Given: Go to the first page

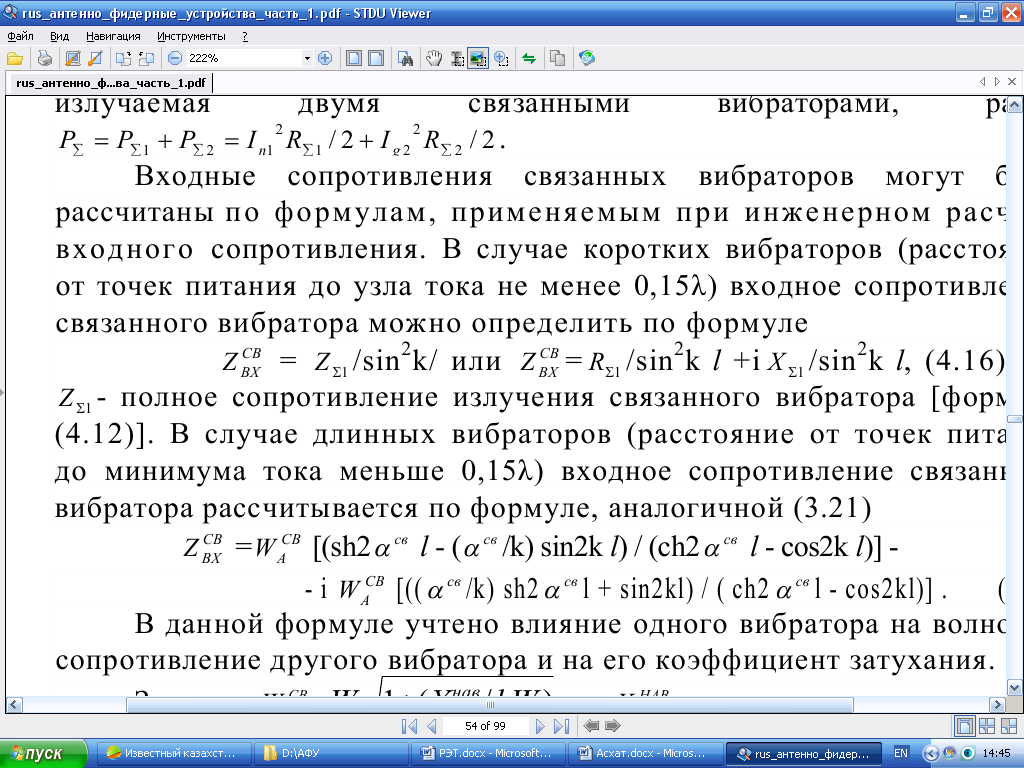Looking at the screenshot, I should pos(409,726).
